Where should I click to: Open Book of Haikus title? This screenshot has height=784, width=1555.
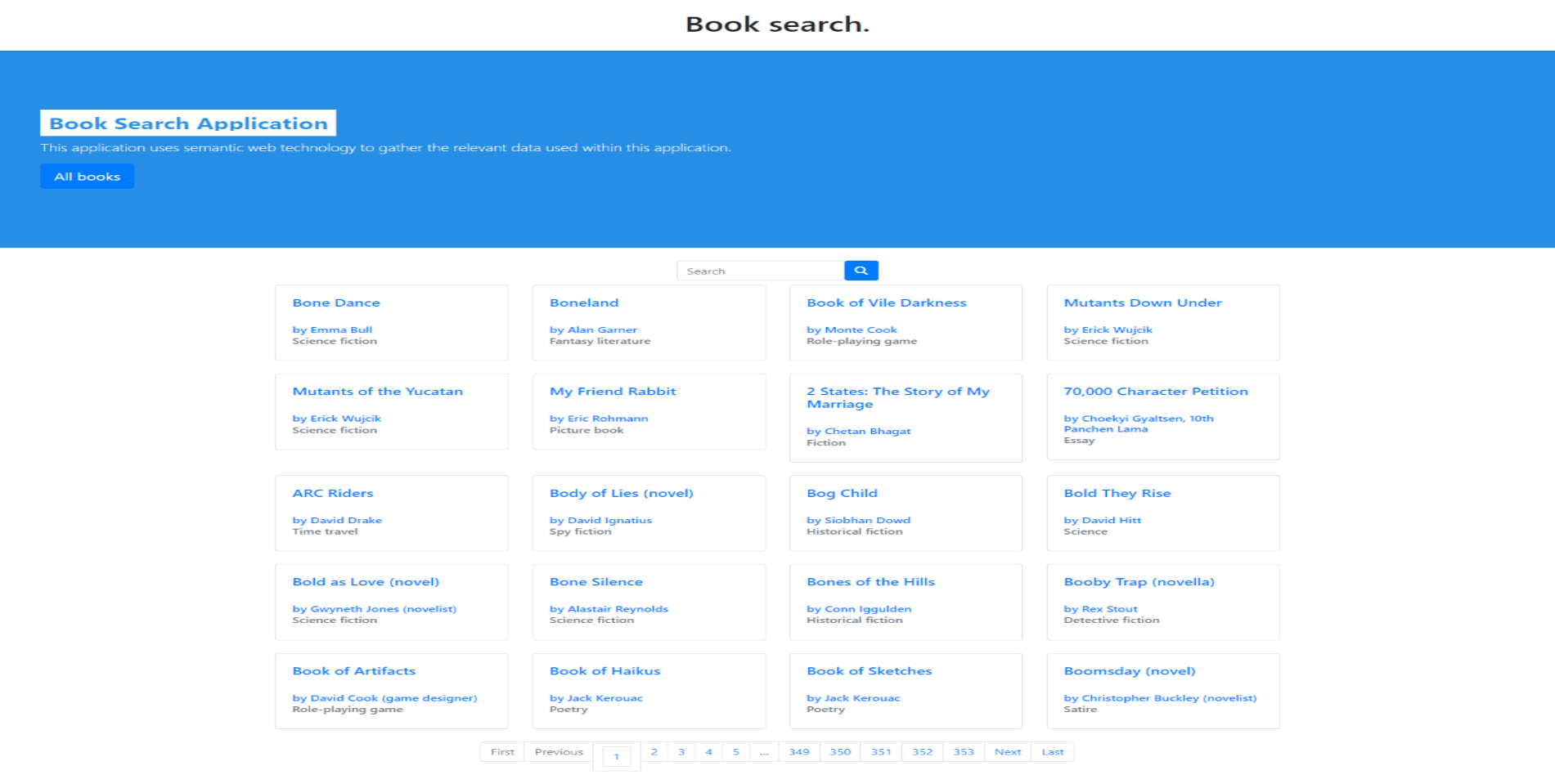pyautogui.click(x=604, y=671)
